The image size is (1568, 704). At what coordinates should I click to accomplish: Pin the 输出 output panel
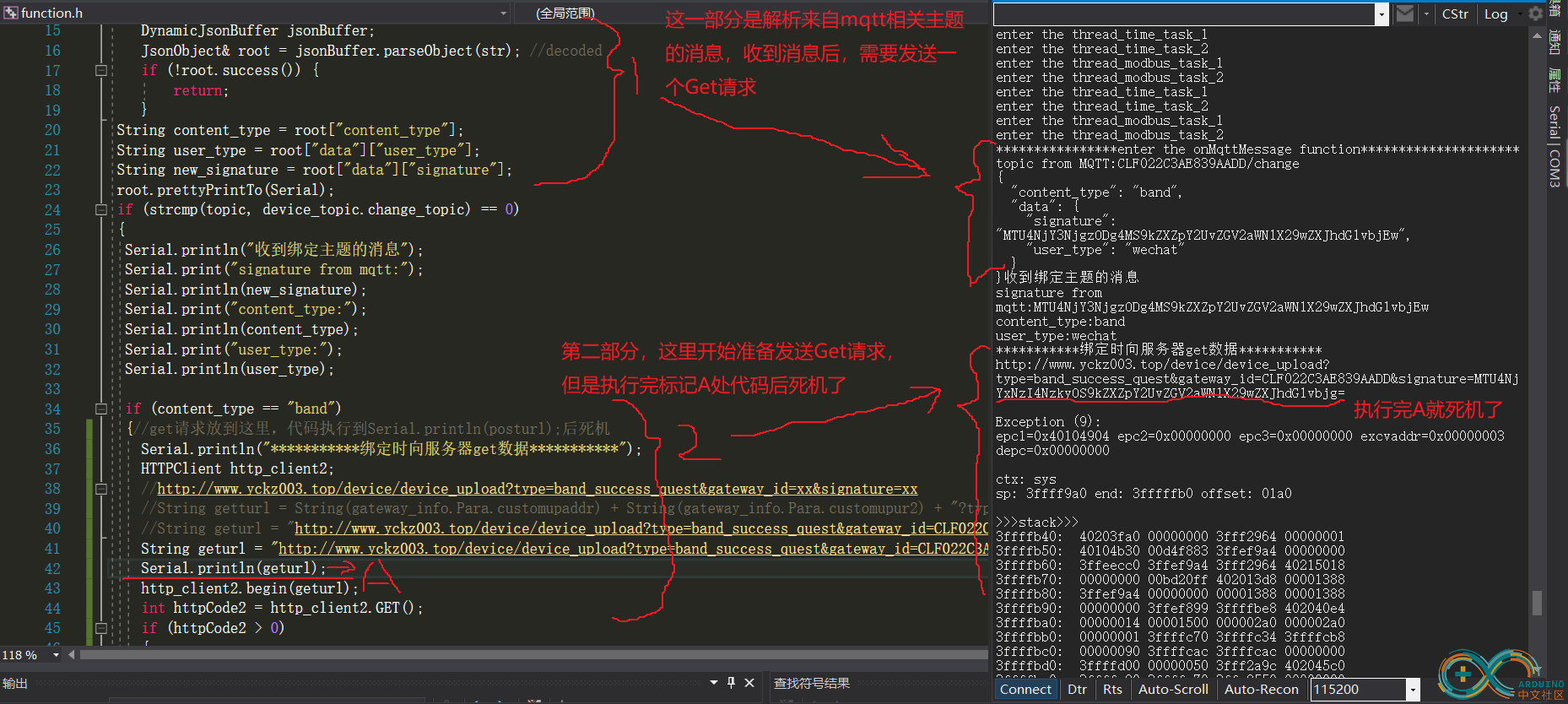click(x=731, y=683)
